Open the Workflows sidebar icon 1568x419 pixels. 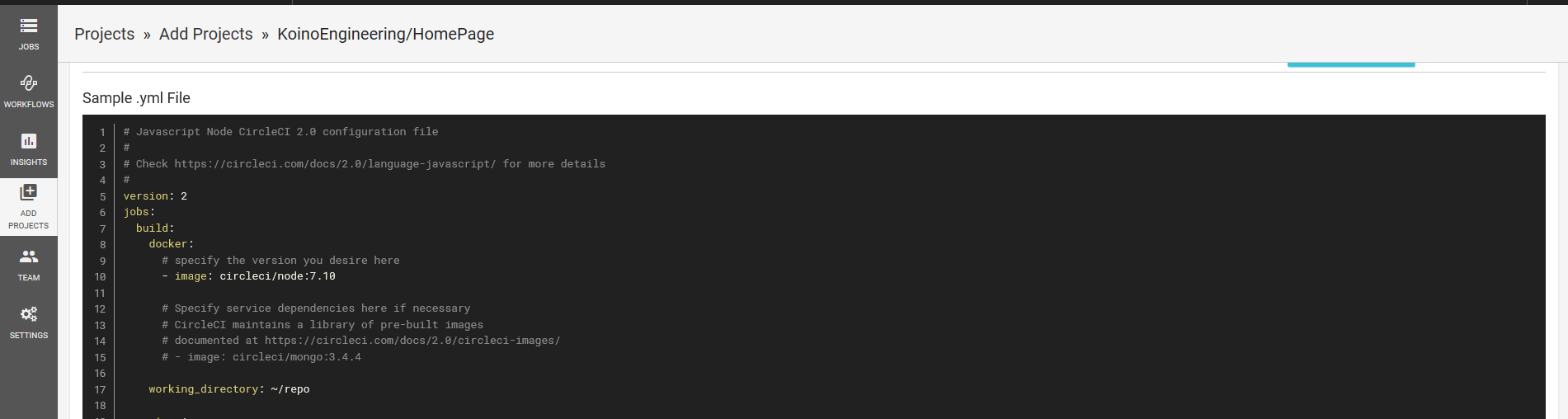click(x=29, y=82)
